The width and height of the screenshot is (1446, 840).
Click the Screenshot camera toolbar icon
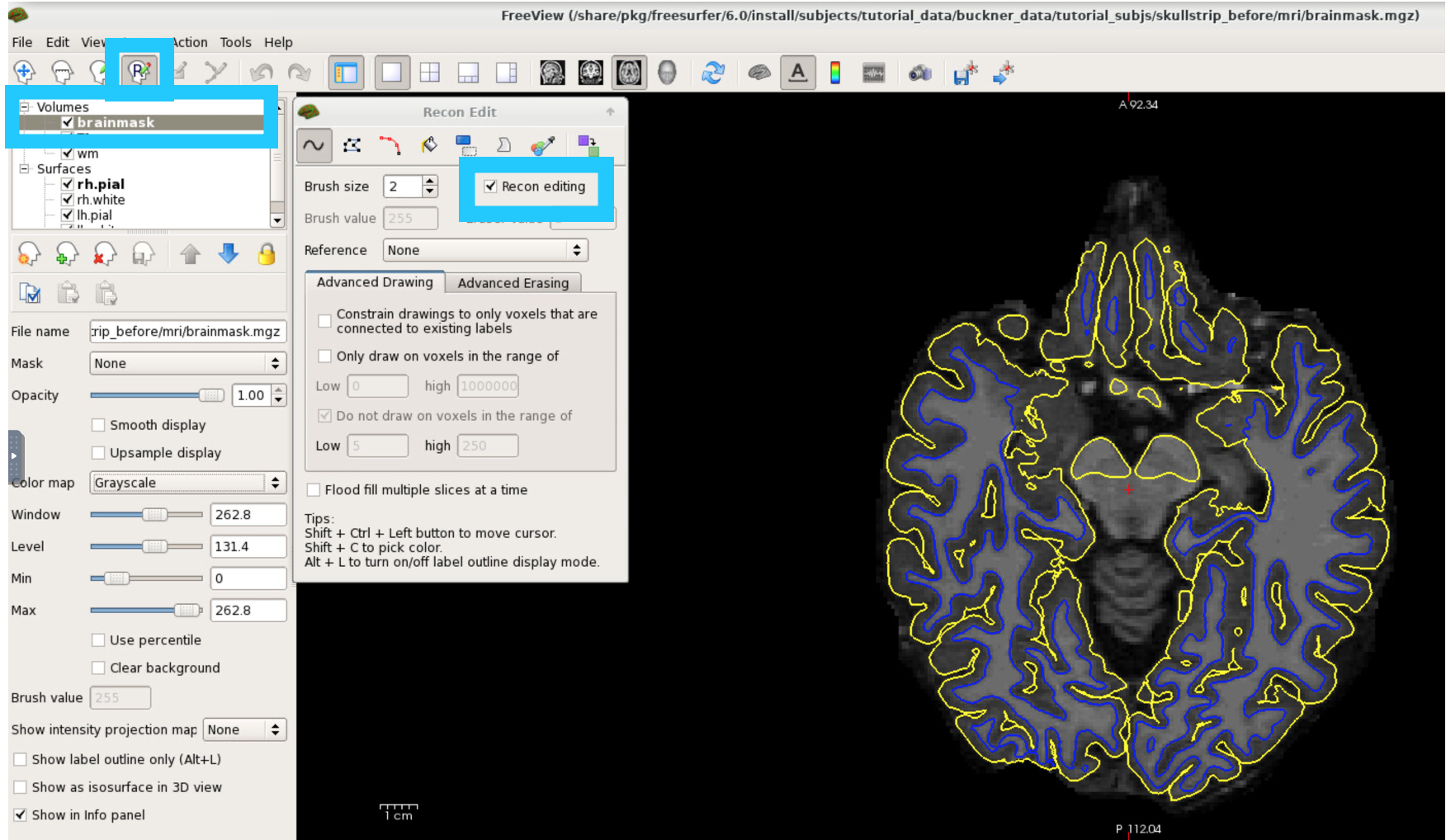[920, 73]
